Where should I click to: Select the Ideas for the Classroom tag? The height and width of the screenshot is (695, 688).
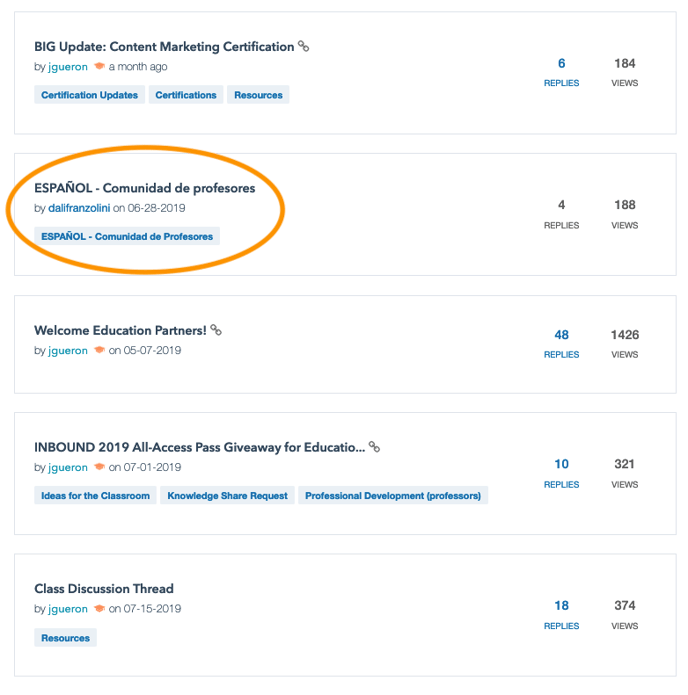96,495
